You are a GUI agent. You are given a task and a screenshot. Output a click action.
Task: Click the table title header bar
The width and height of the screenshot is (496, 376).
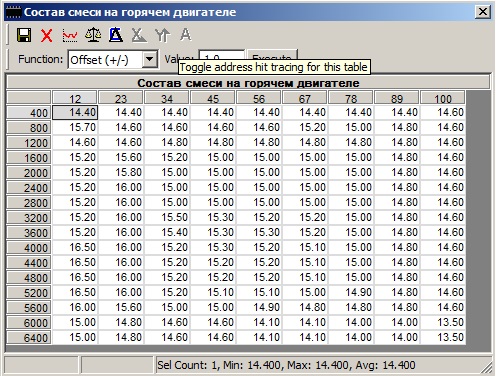coord(248,83)
